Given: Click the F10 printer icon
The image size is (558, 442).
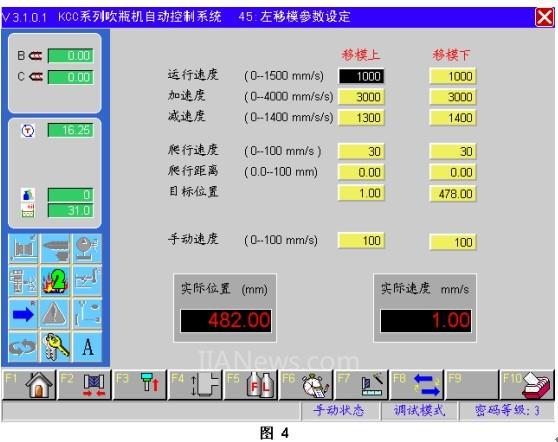Looking at the screenshot, I should (527, 385).
